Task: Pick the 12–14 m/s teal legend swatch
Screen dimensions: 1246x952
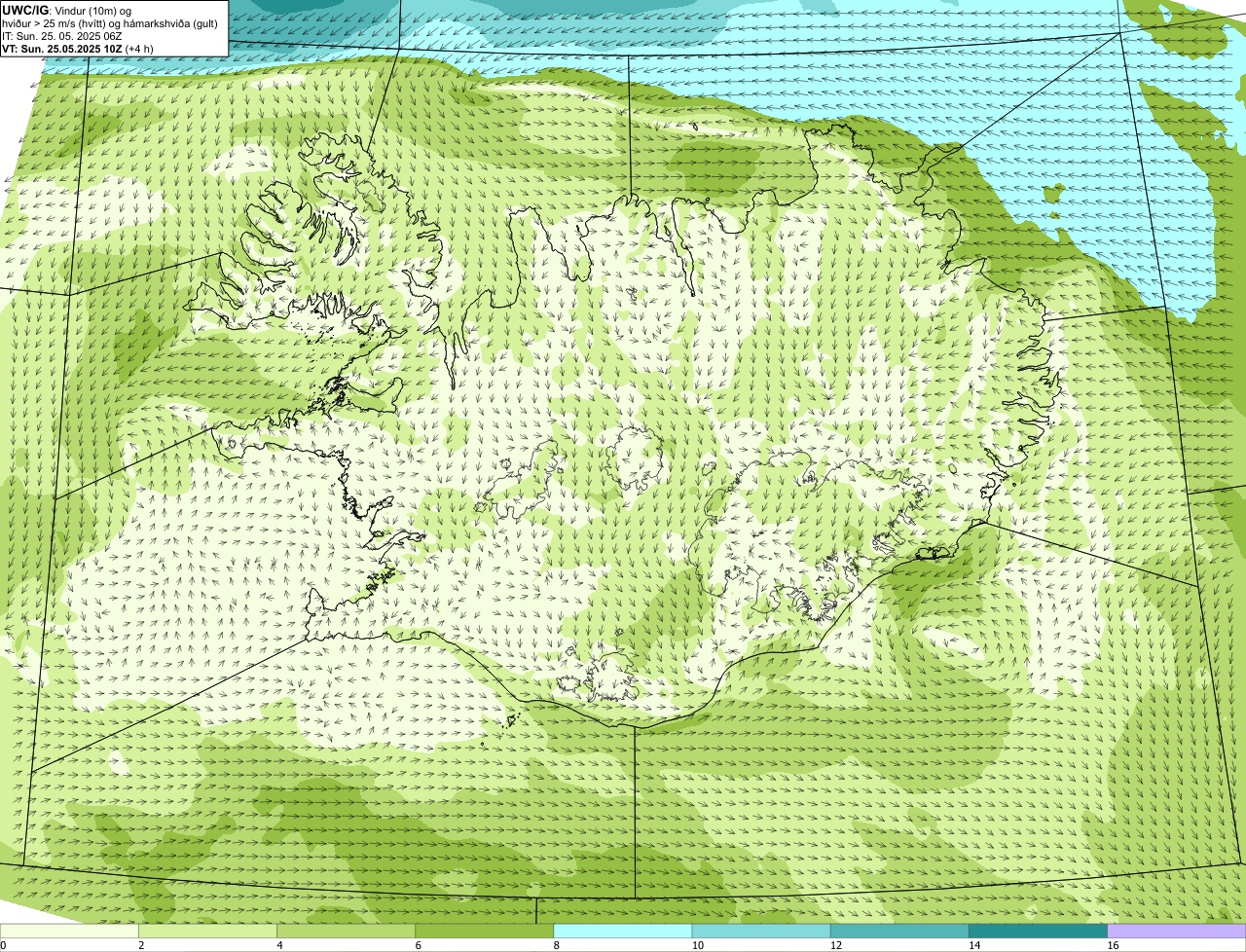Action: (x=899, y=932)
